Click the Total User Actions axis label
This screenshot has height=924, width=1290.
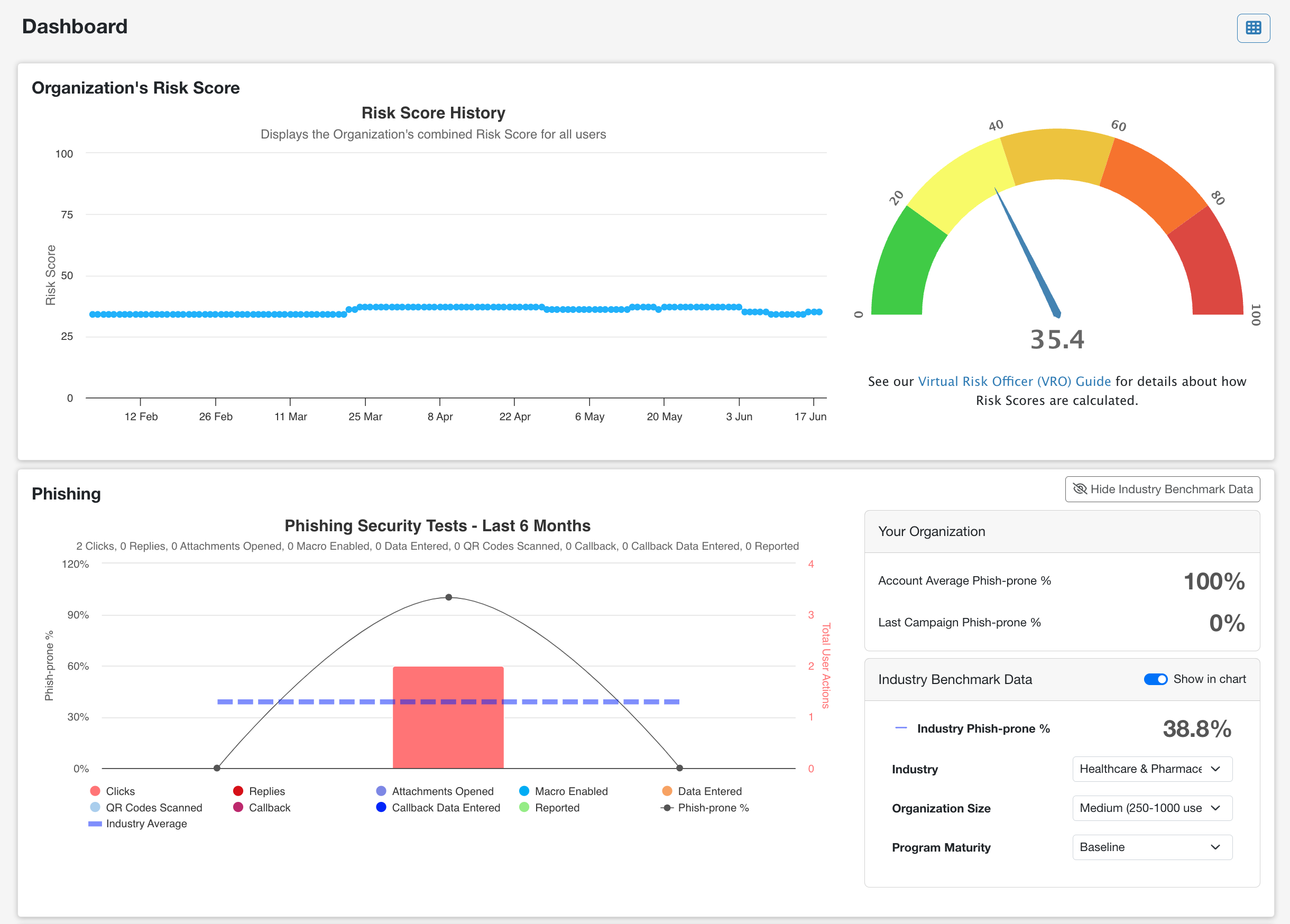pos(826,666)
